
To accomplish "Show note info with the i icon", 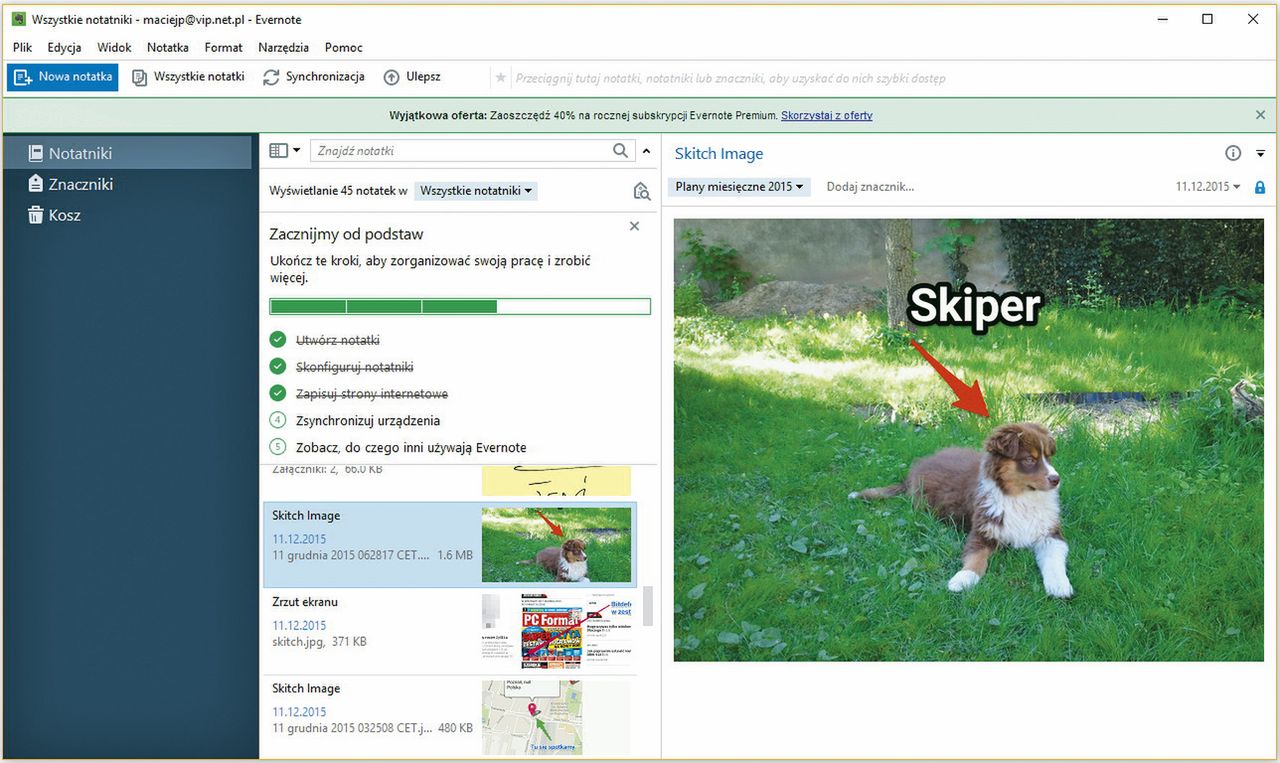I will pyautogui.click(x=1233, y=154).
